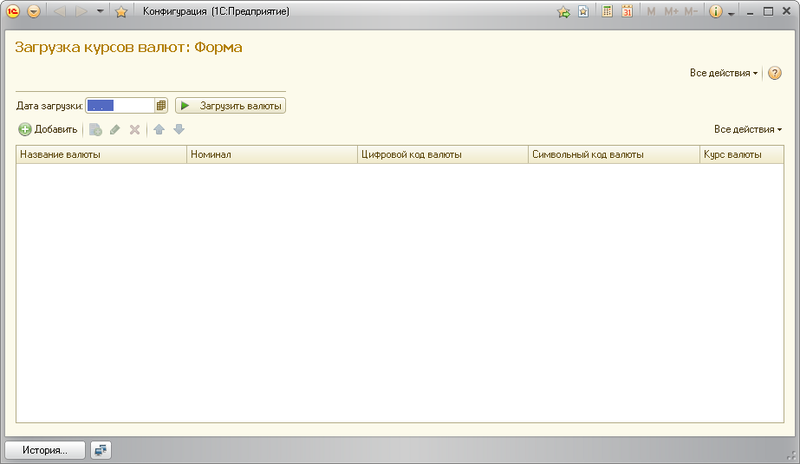
Task: Click the delete row X icon
Action: (x=135, y=130)
